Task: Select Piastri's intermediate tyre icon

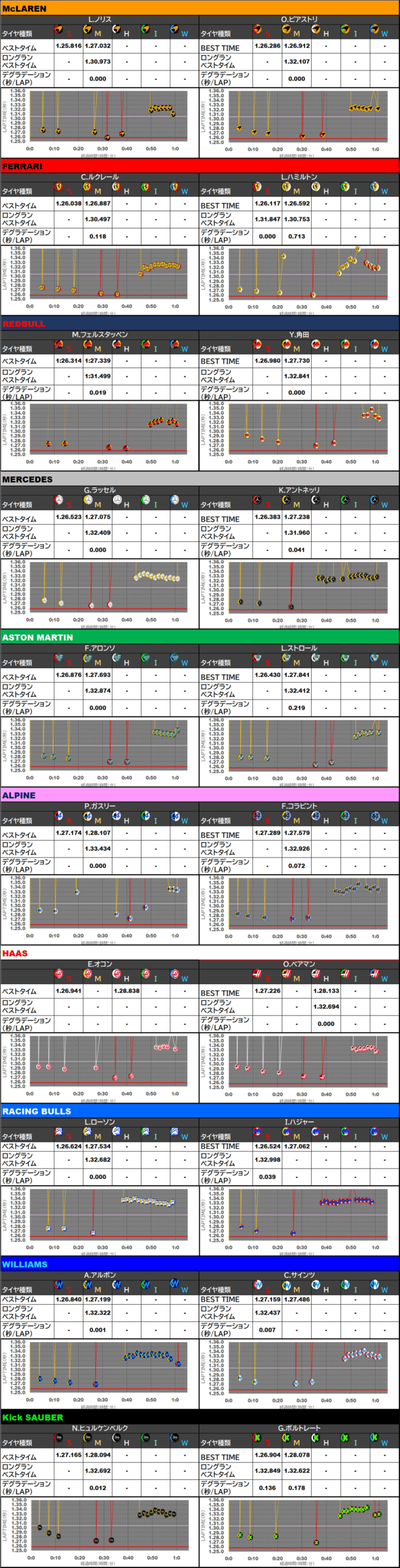Action: (345, 29)
